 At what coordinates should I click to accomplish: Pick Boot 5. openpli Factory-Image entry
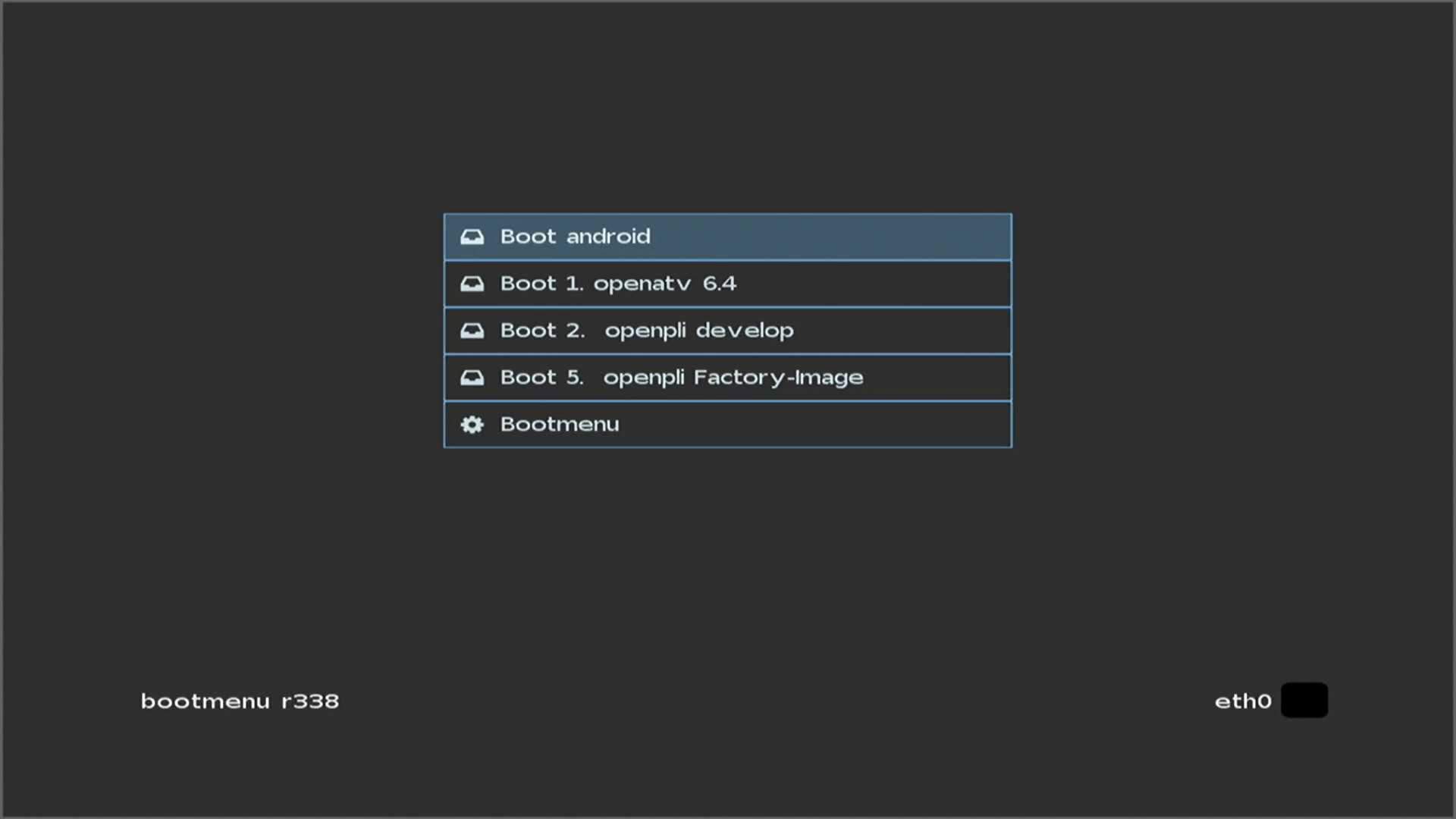pos(727,378)
